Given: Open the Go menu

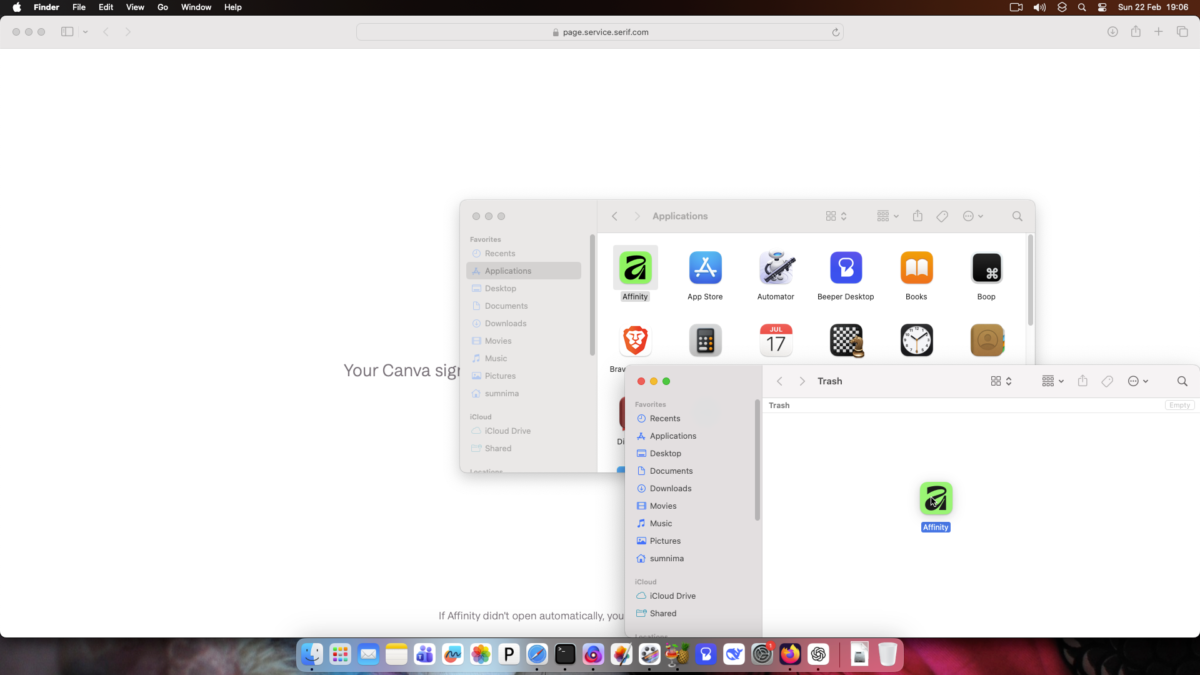Looking at the screenshot, I should [x=162, y=7].
